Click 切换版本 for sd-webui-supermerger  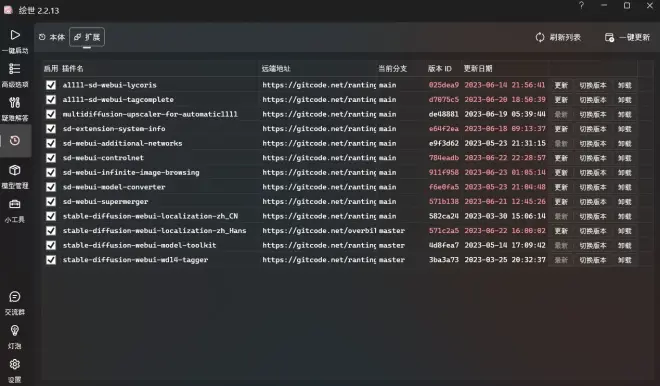593,202
